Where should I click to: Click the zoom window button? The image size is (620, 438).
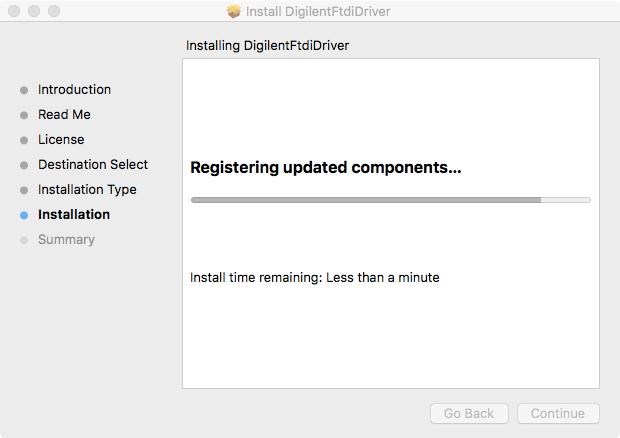(x=54, y=11)
